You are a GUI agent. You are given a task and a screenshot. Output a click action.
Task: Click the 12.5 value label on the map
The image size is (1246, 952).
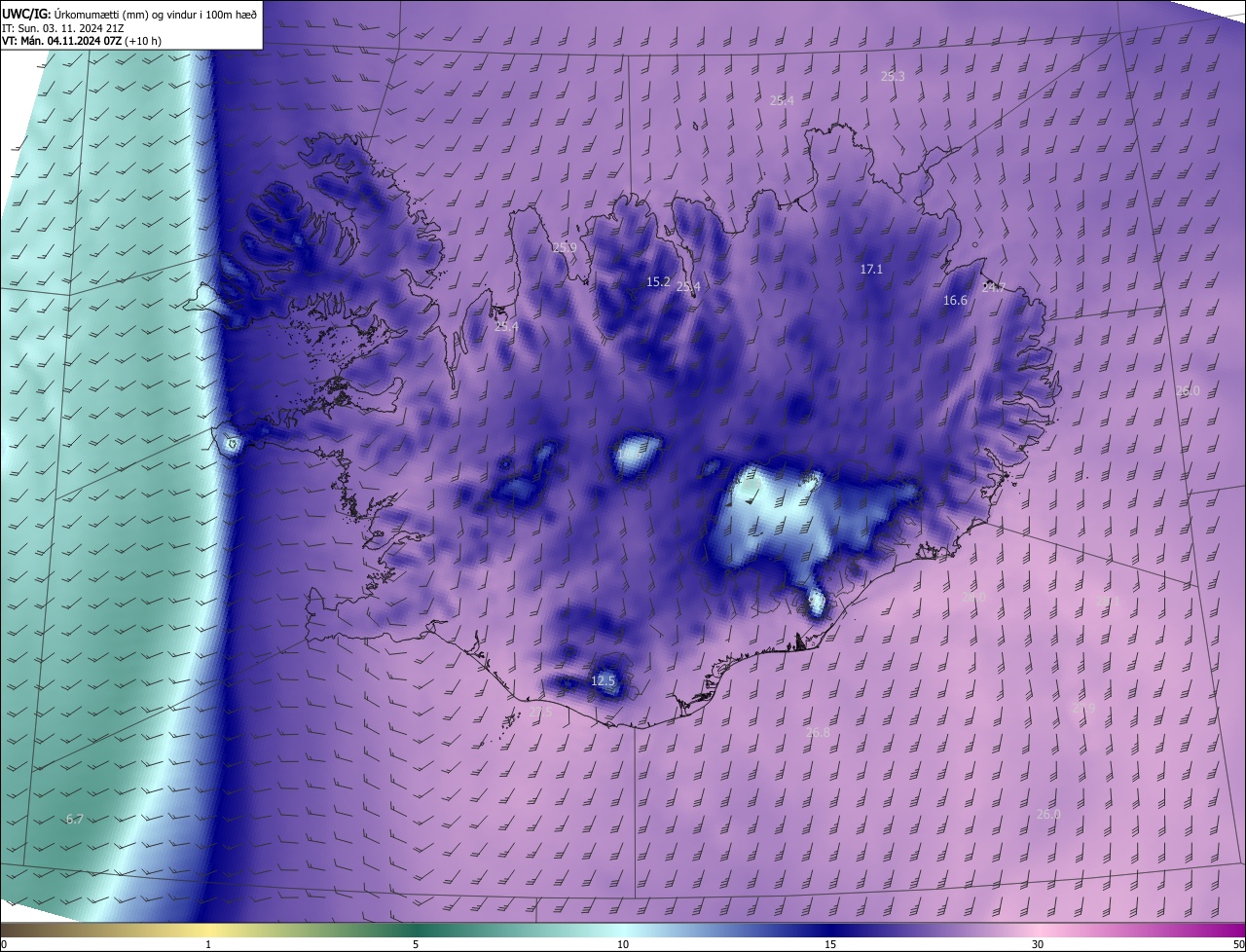(604, 681)
